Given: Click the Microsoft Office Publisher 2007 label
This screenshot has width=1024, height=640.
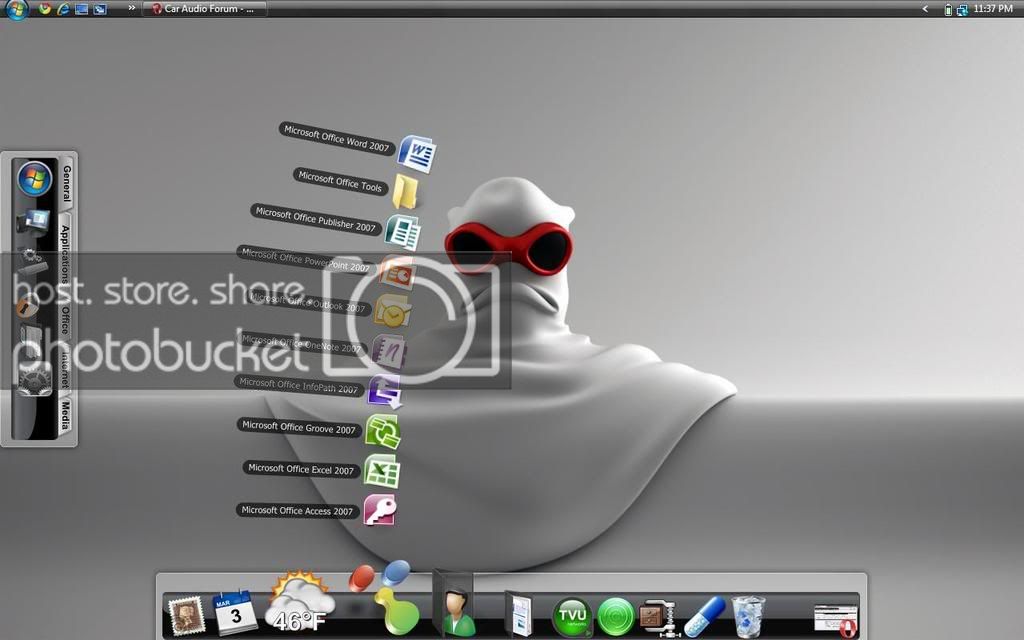Looking at the screenshot, I should [x=316, y=219].
